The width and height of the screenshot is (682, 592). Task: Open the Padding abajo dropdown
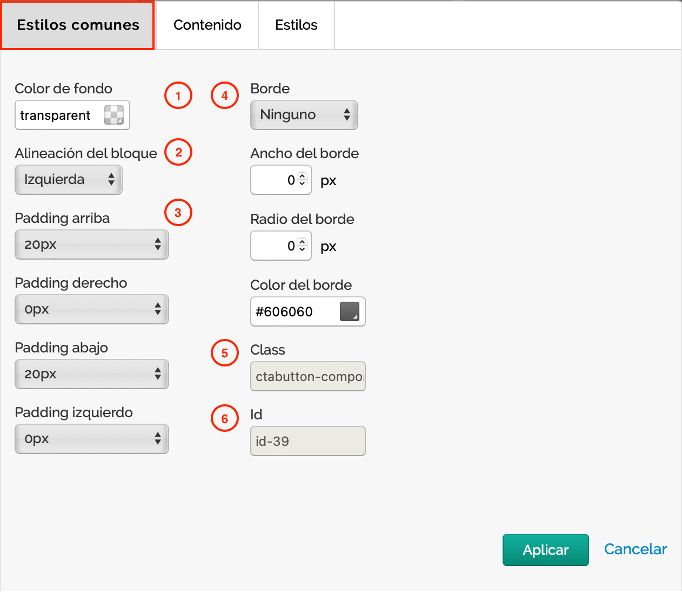tap(91, 374)
